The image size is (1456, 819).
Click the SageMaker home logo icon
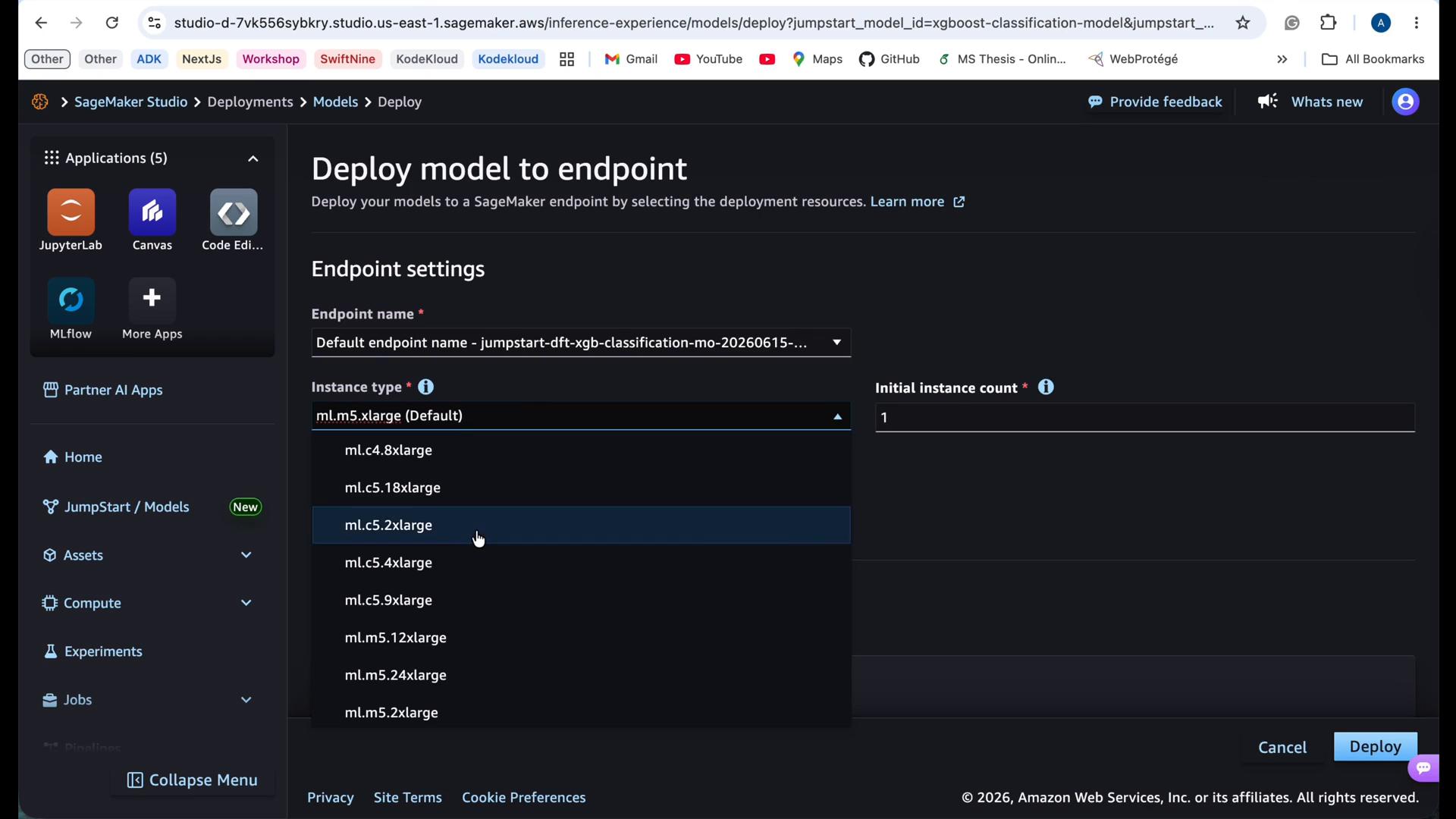coord(40,102)
